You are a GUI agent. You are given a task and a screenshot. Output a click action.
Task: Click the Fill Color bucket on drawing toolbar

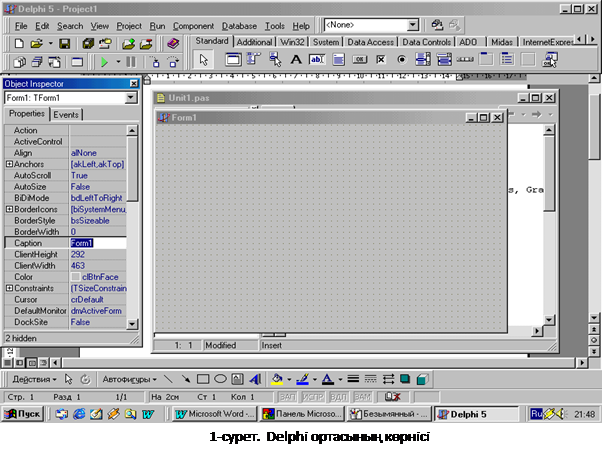[277, 379]
